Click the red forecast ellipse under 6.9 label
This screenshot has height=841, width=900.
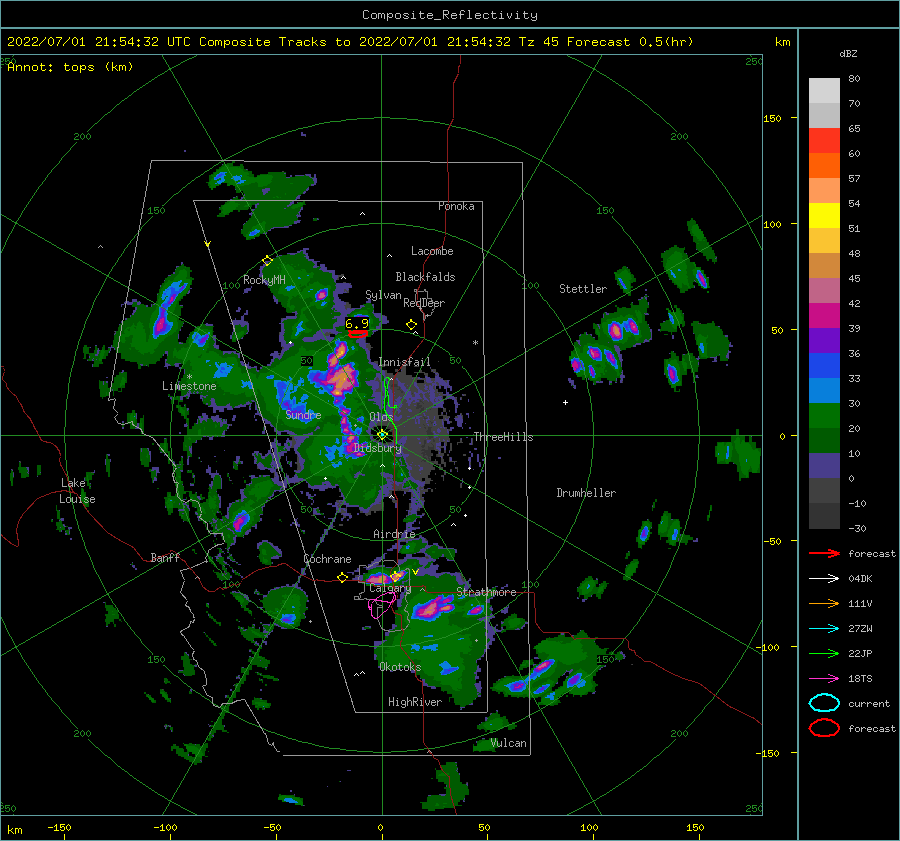point(358,334)
